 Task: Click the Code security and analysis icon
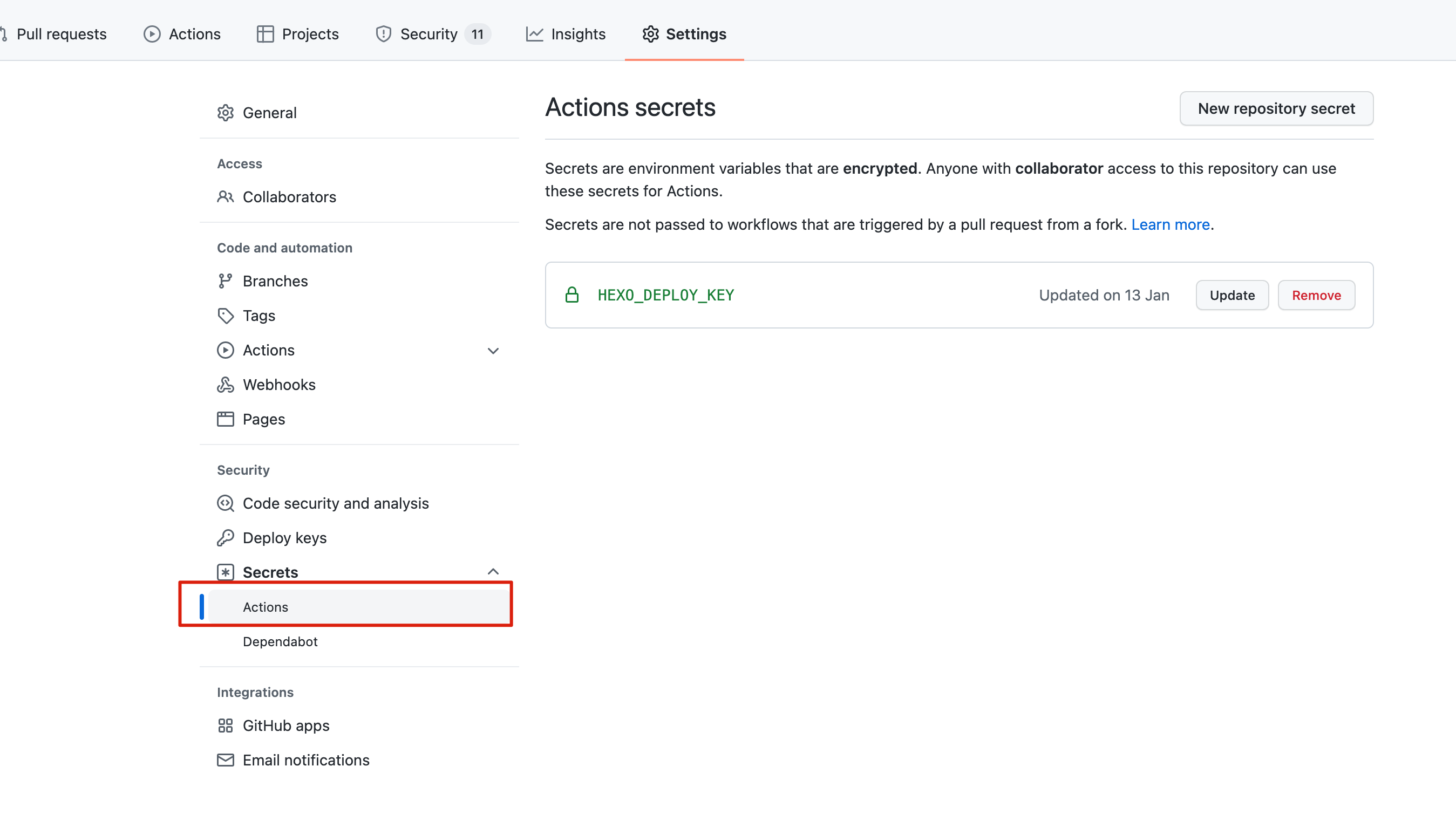pos(225,503)
